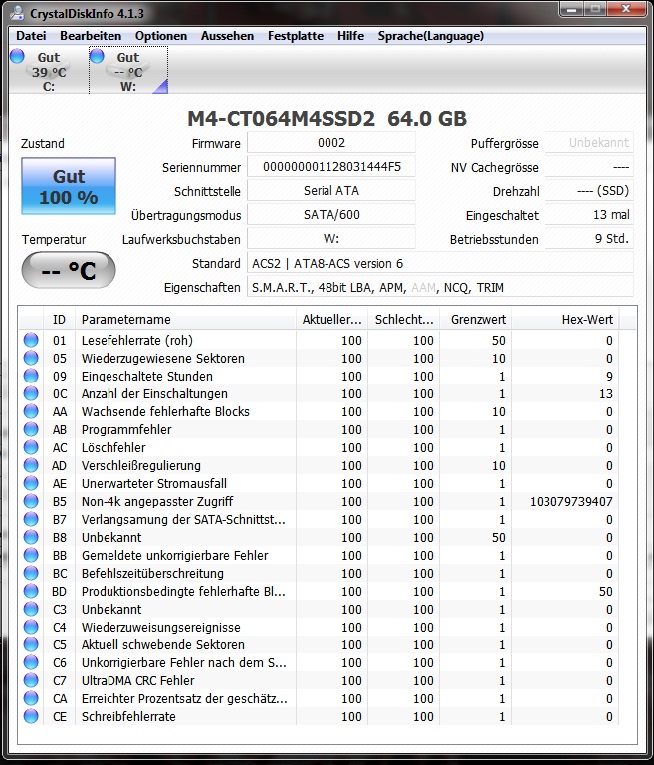Image resolution: width=654 pixels, height=765 pixels.
Task: Click the Verschleißregulierung parameter name
Action: (141, 466)
